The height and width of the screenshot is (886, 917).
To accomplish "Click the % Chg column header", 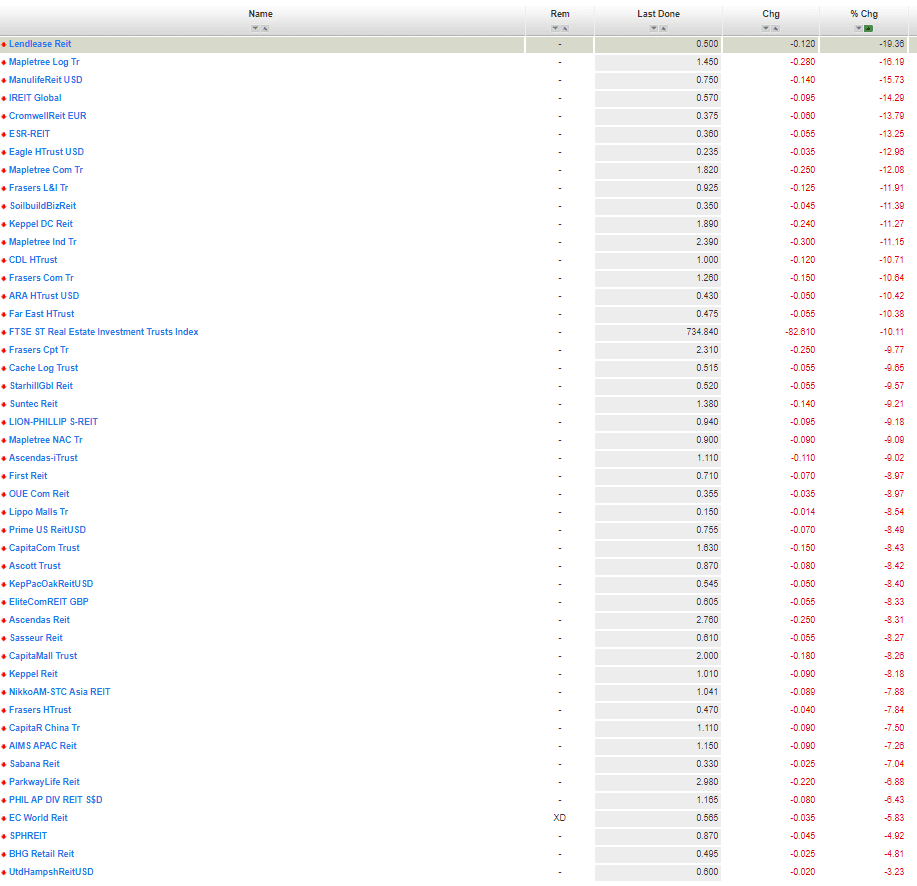I will 864,13.
